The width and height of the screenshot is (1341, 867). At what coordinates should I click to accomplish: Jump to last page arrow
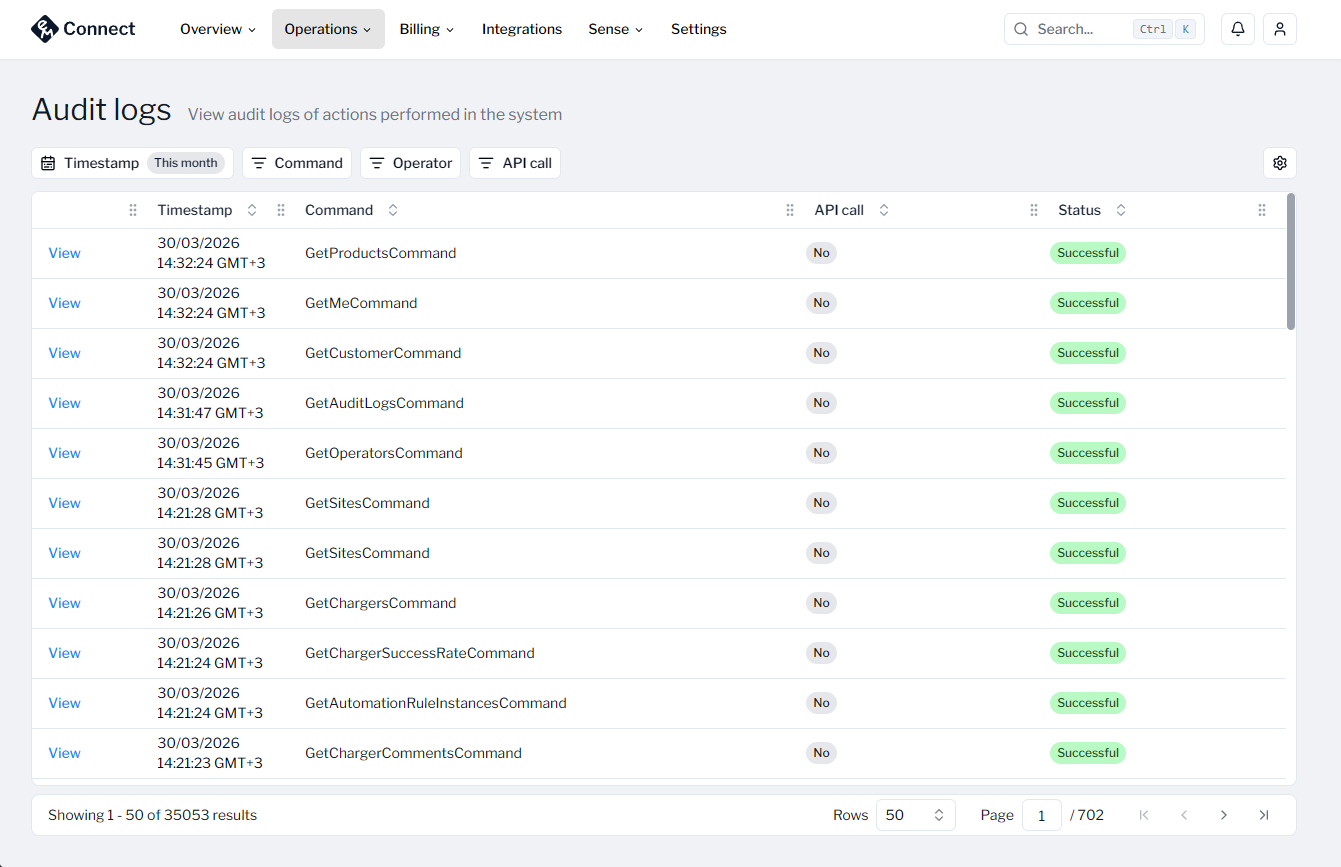[x=1263, y=815]
